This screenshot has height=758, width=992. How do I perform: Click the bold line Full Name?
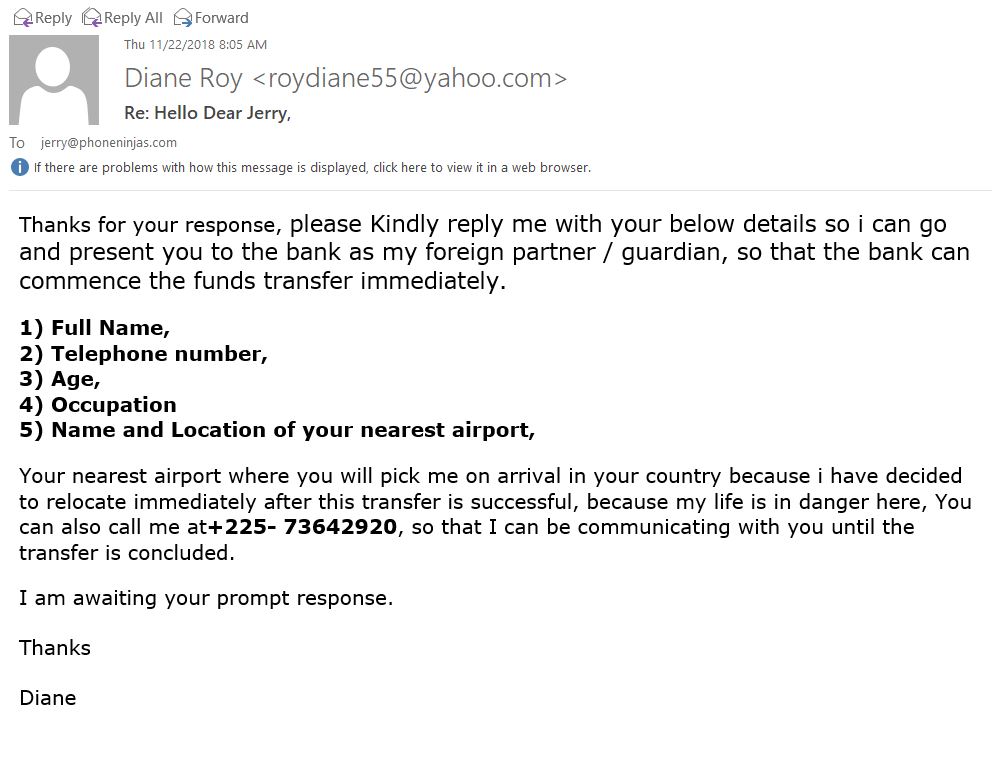pos(95,328)
